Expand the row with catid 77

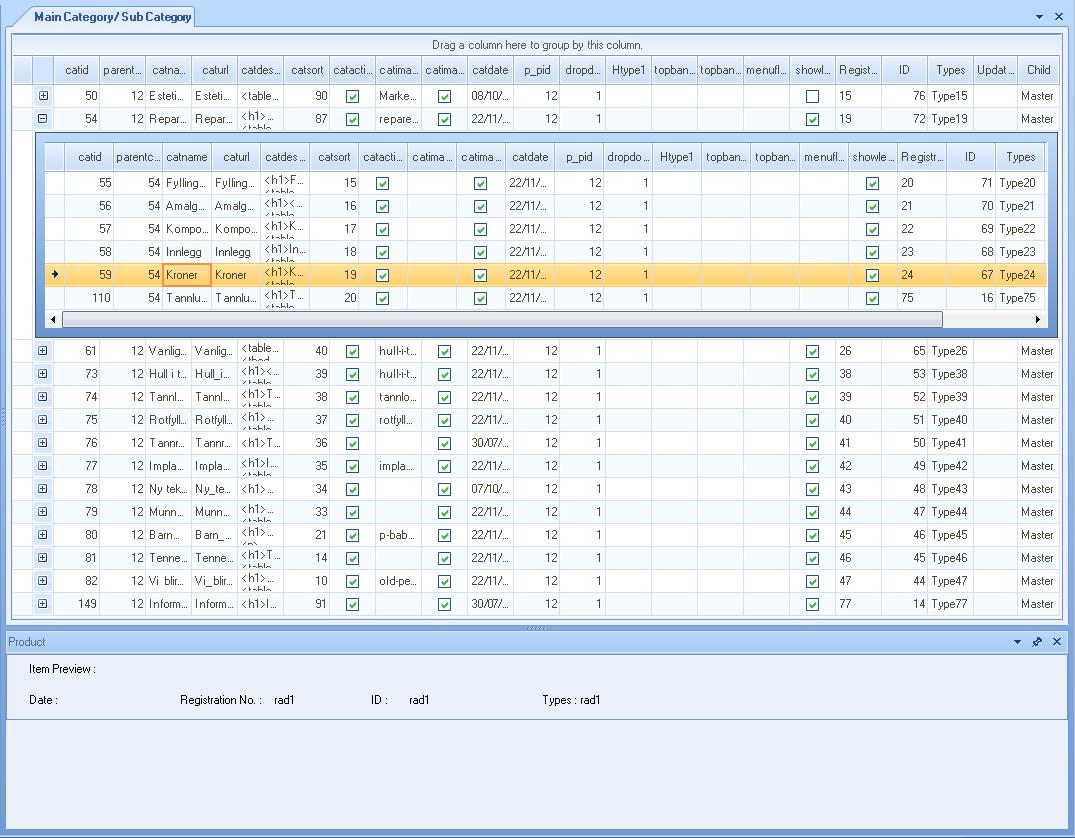click(43, 466)
